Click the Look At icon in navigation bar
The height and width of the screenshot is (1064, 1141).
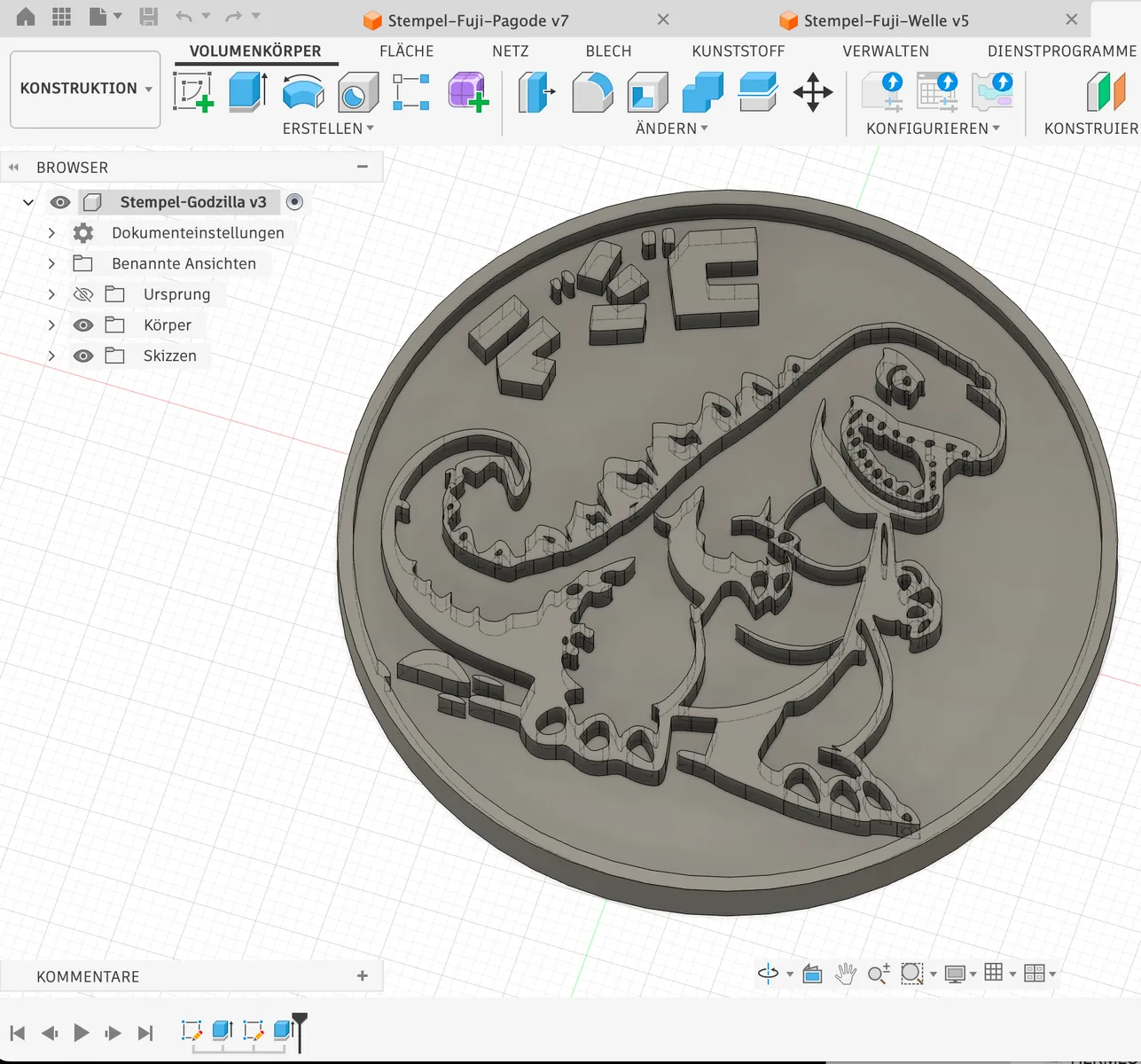coord(812,974)
